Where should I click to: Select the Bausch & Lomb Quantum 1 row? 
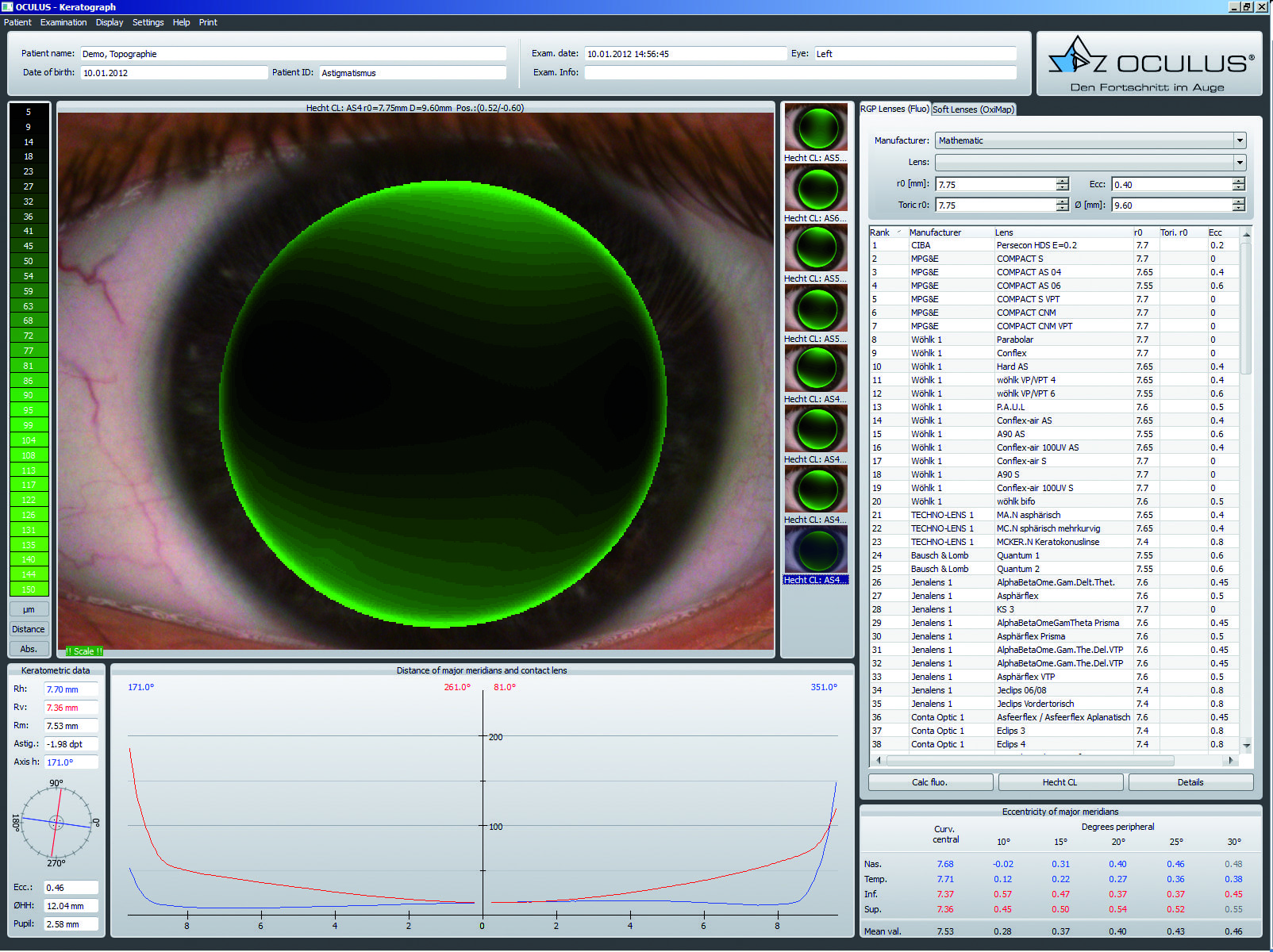1054,555
